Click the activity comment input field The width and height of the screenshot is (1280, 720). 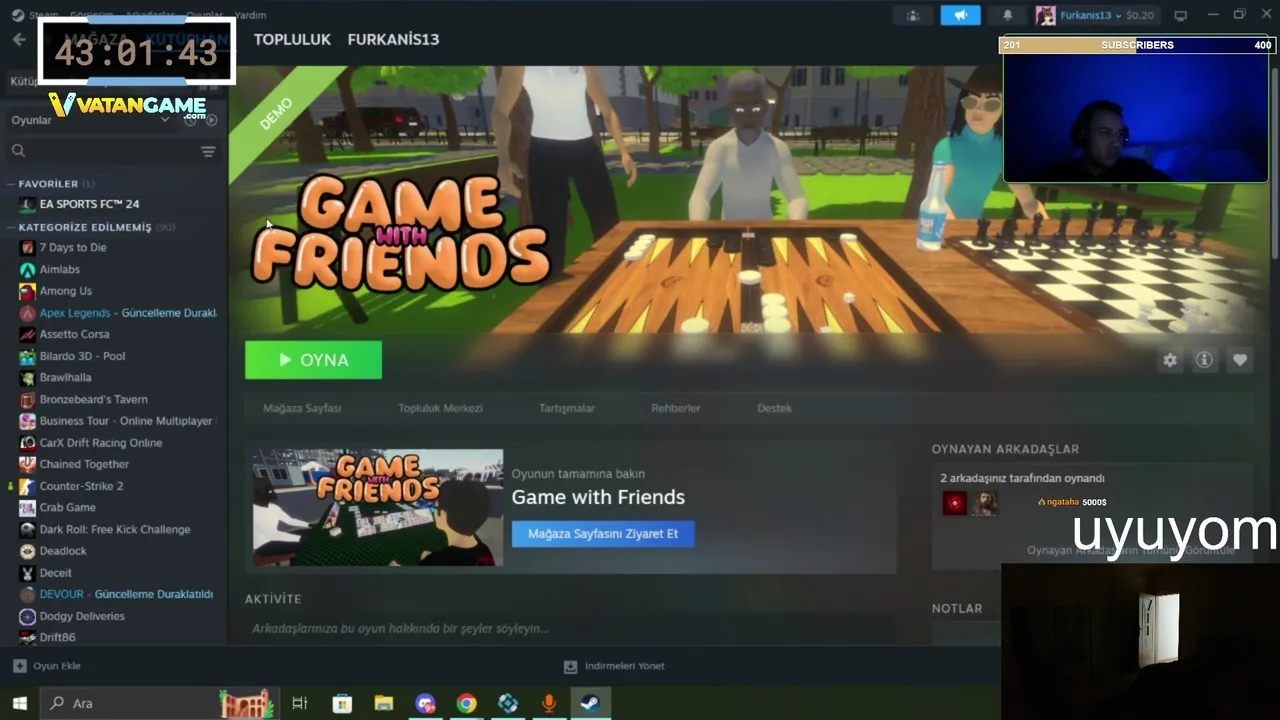point(570,629)
